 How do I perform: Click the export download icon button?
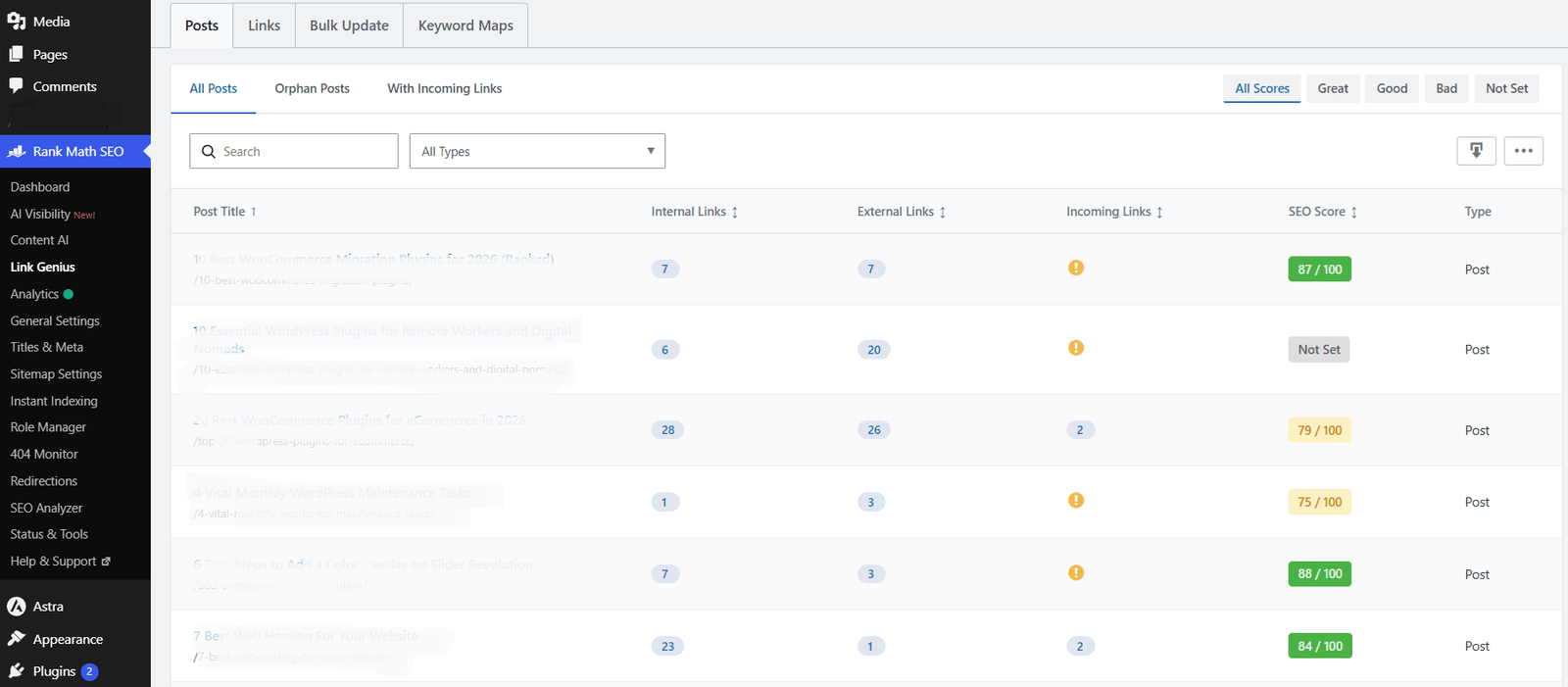click(x=1476, y=151)
